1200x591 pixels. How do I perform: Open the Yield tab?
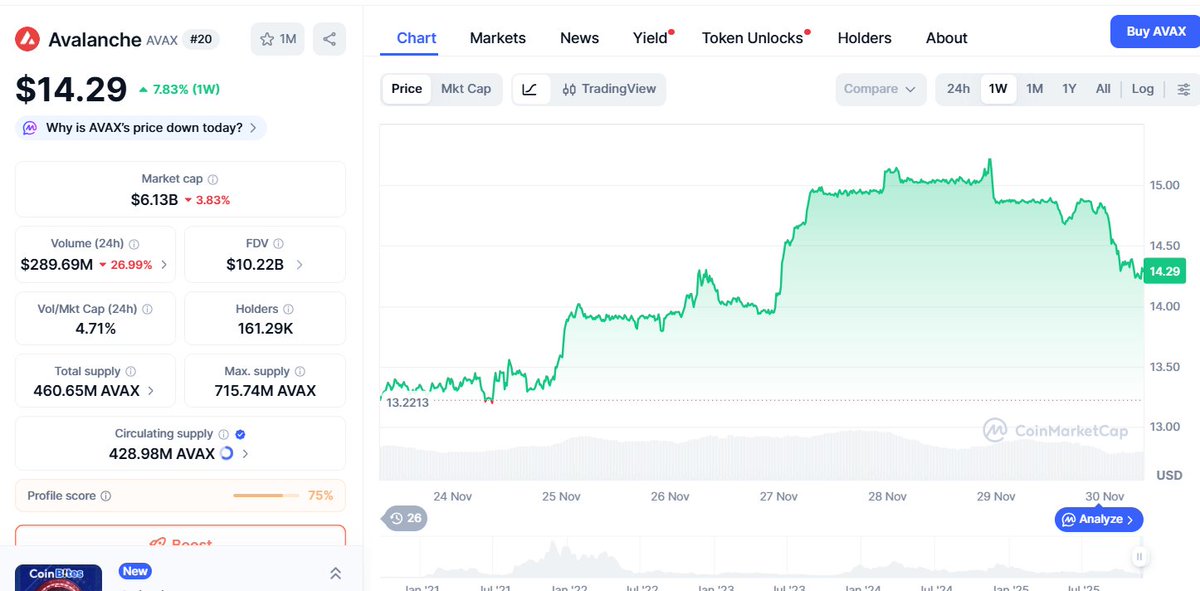(x=652, y=38)
